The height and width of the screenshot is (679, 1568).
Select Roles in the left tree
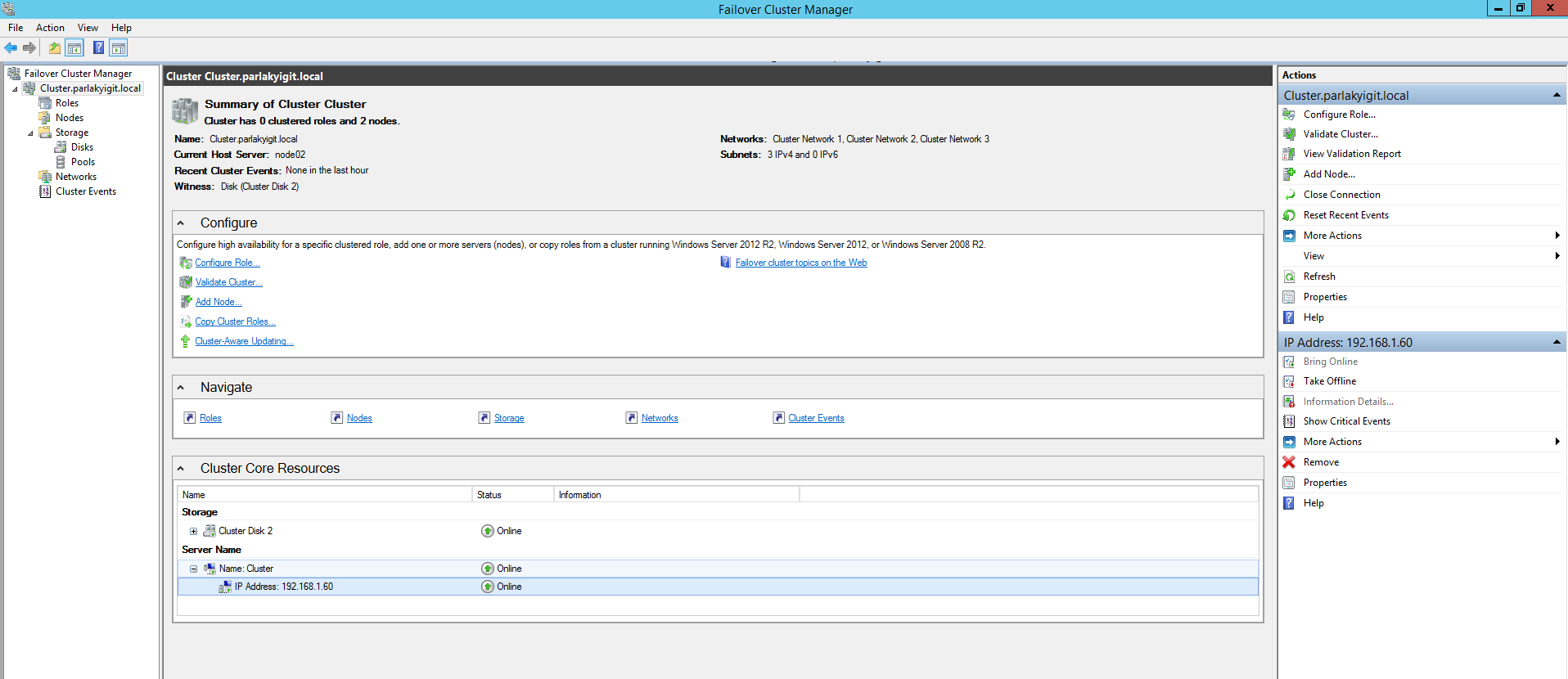click(x=67, y=103)
